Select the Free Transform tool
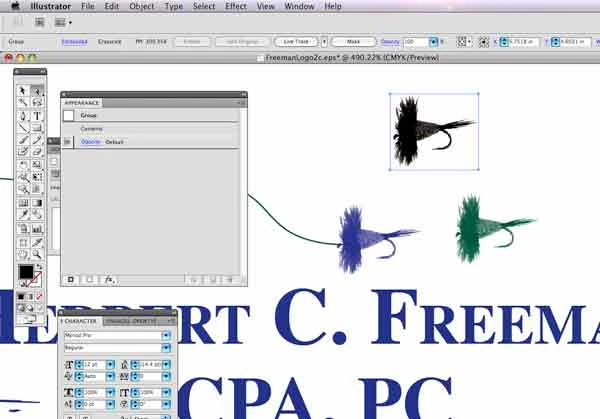 point(37,177)
